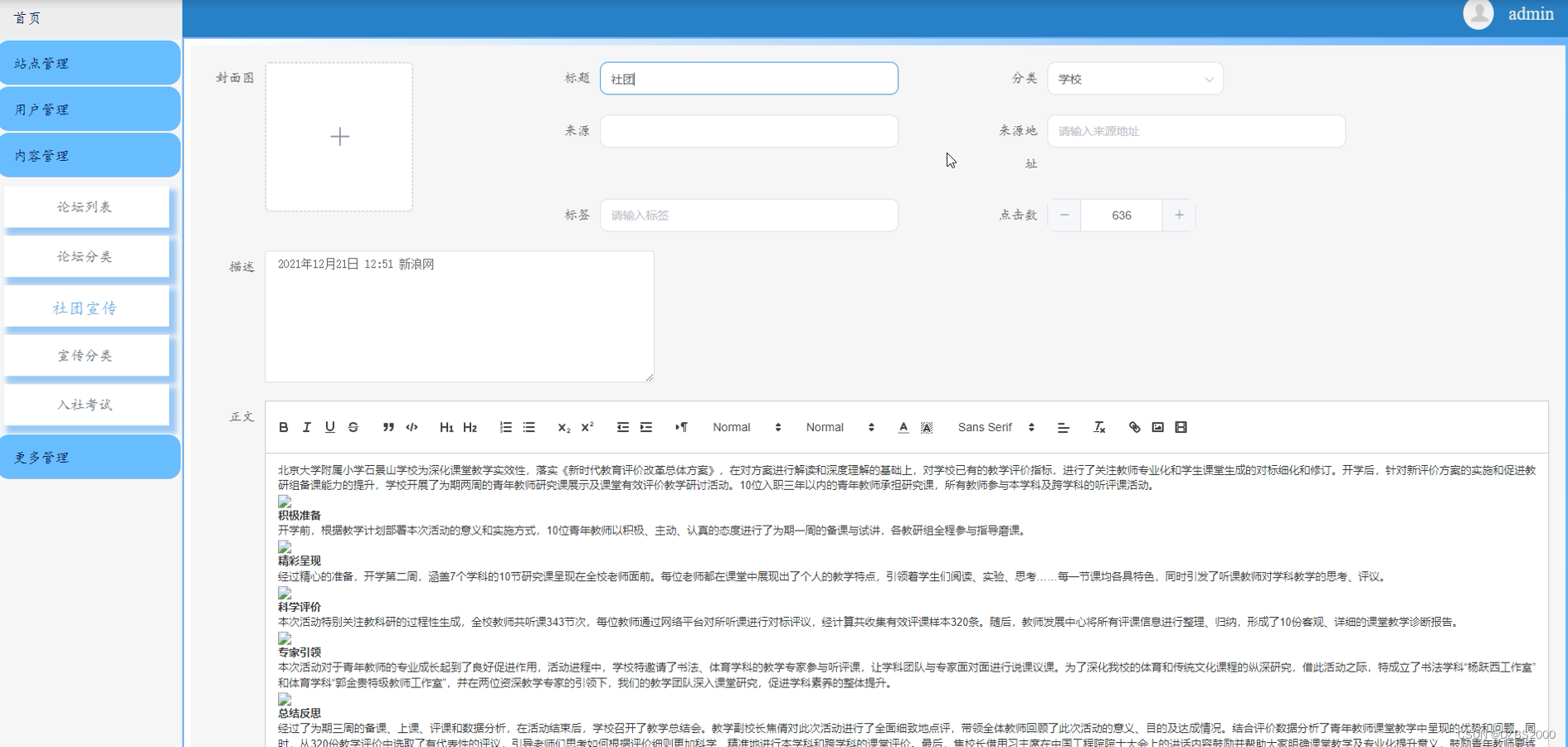
Task: Apply Heading 1 style
Action: coord(446,427)
